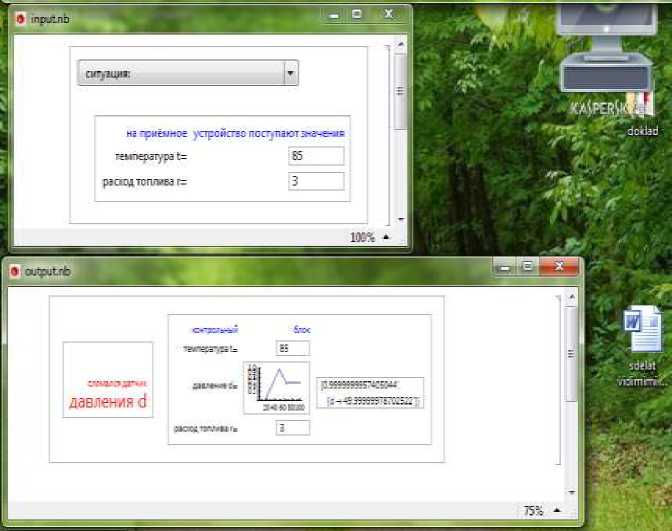Maximize the input.nb window

(x=357, y=15)
